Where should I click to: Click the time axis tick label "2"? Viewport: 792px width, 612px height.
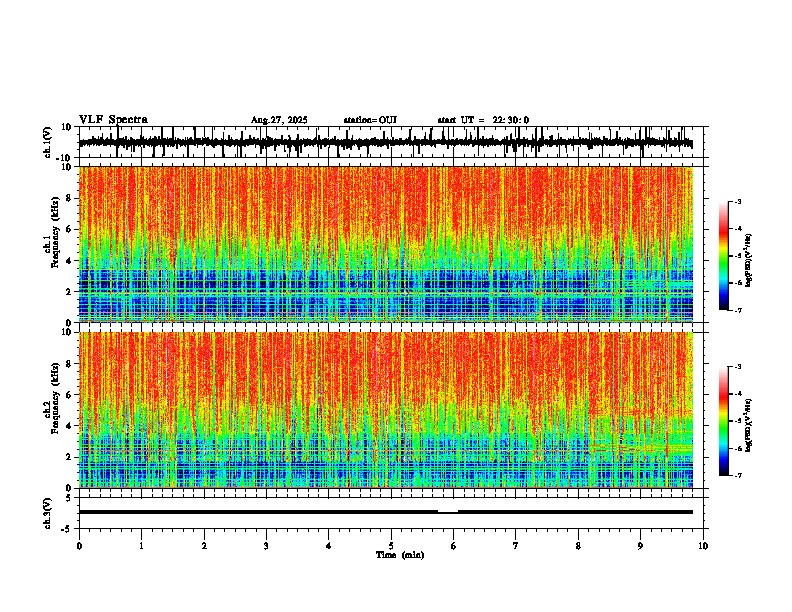coord(204,546)
